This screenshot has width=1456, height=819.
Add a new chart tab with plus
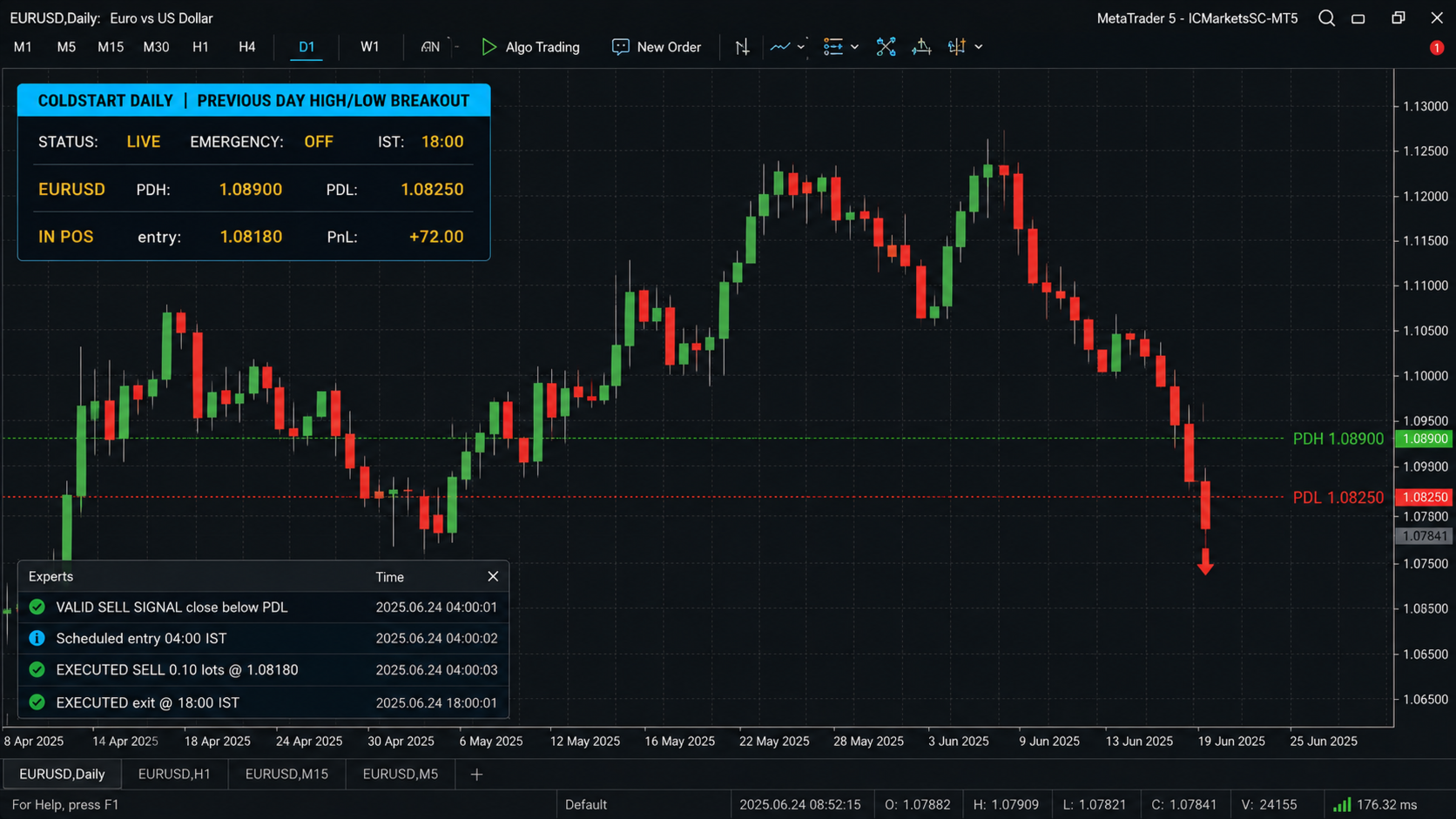476,775
